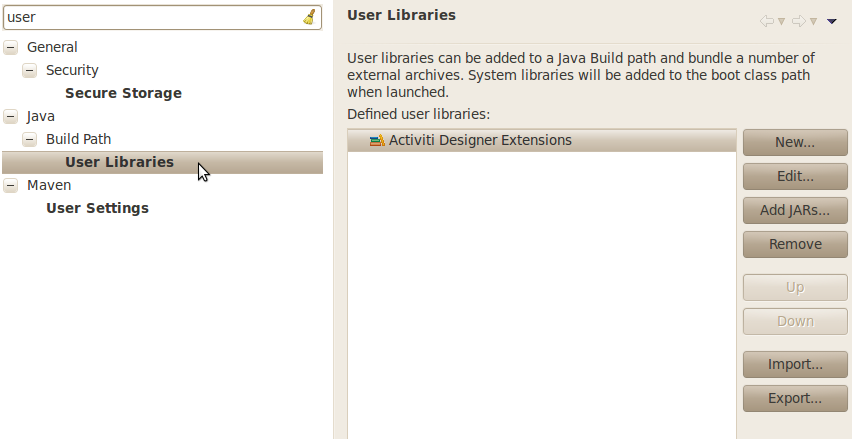Open the preferences page view menu triangle
Viewport: 852px width, 439px height.
[832, 21]
